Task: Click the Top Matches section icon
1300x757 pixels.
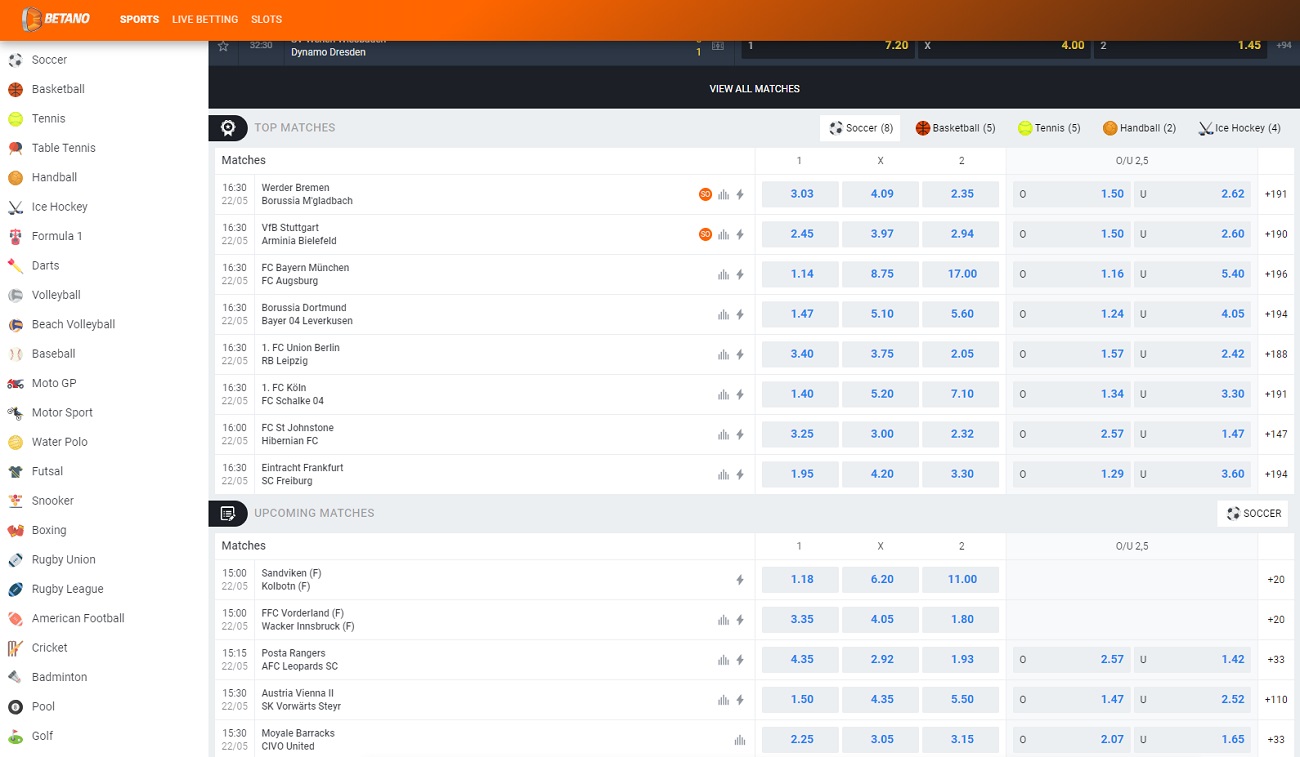Action: point(228,128)
